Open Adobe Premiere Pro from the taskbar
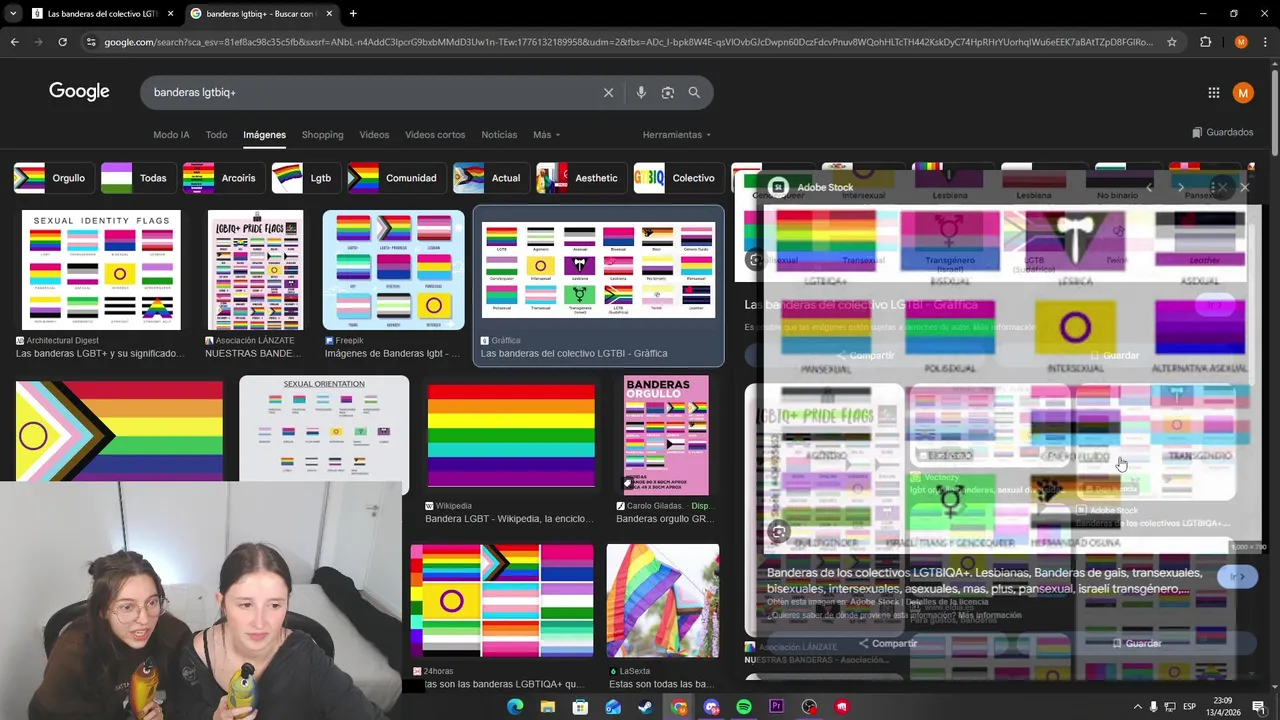The image size is (1280, 720). [776, 707]
